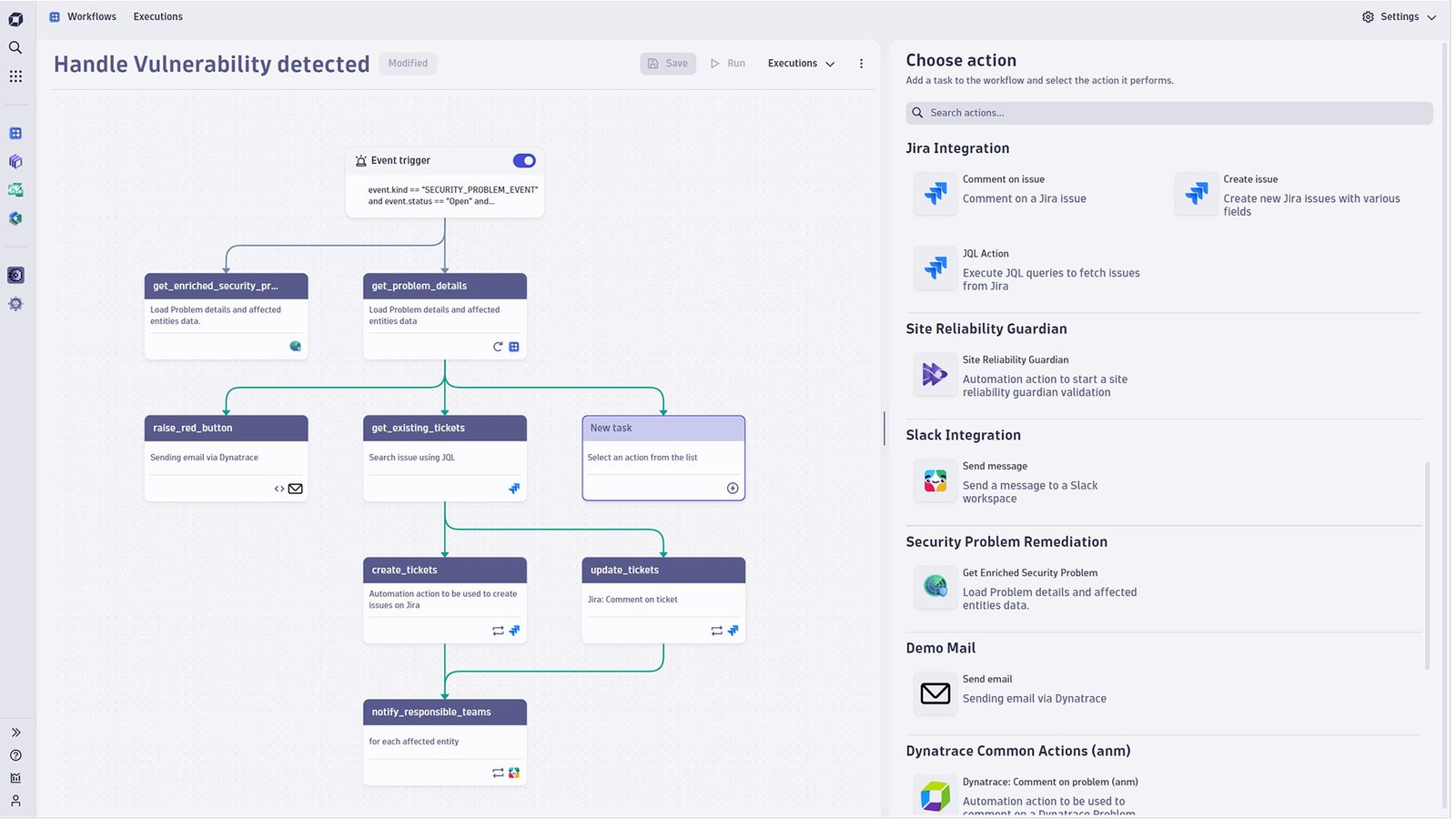Select the get_existing_tickets task header

[x=444, y=428]
